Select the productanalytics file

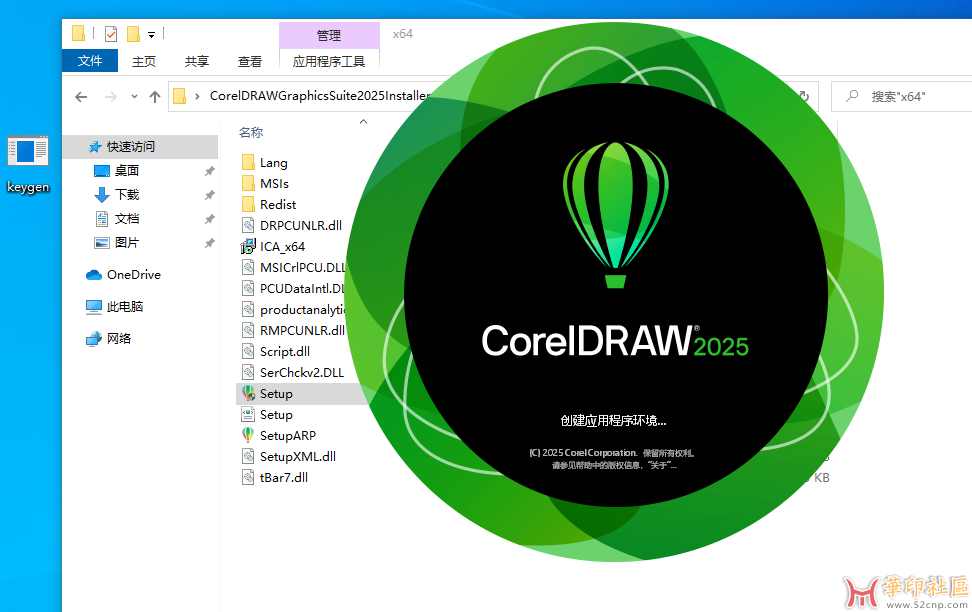click(303, 310)
